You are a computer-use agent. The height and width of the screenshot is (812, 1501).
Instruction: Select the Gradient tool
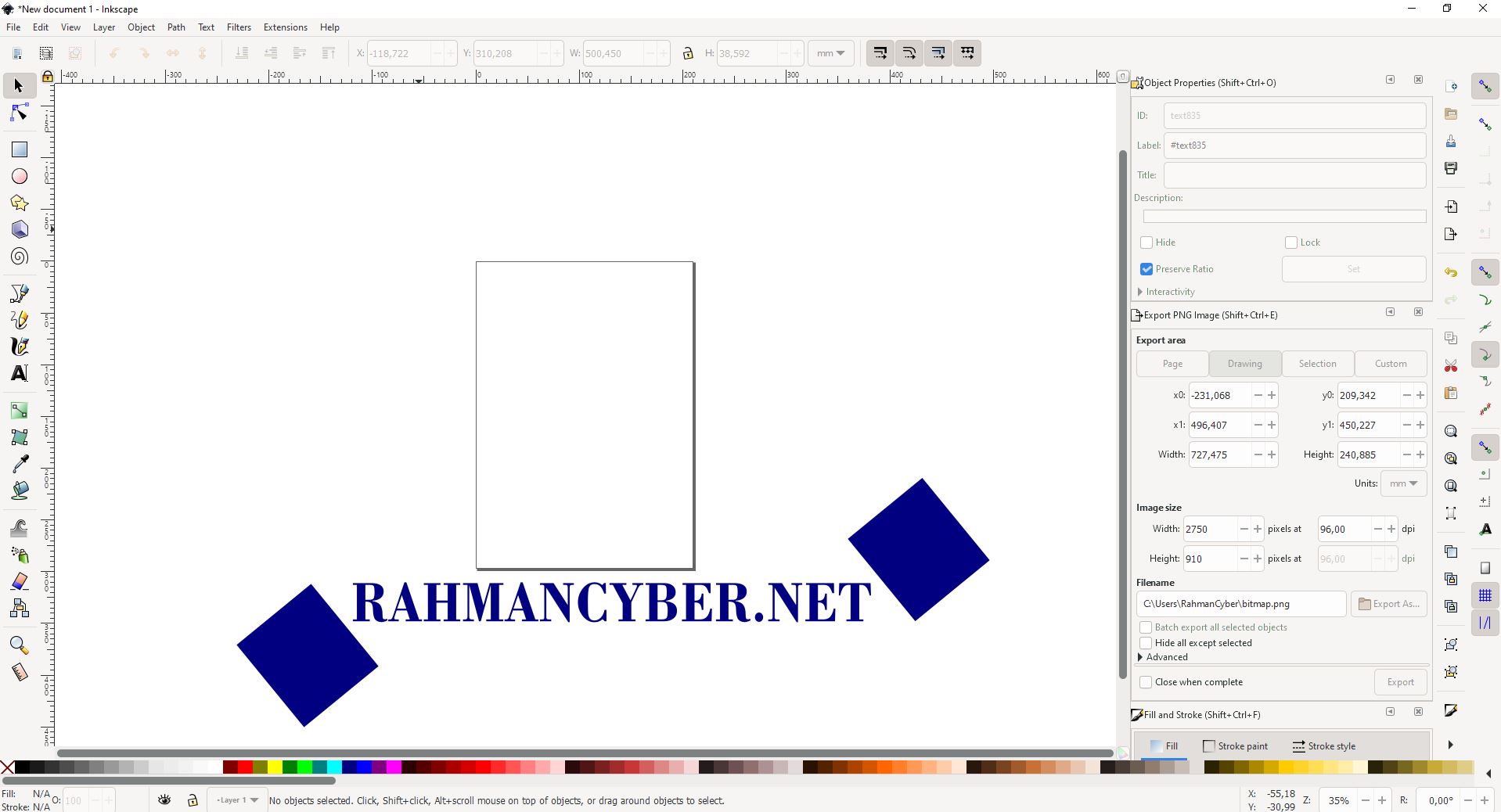coord(19,411)
